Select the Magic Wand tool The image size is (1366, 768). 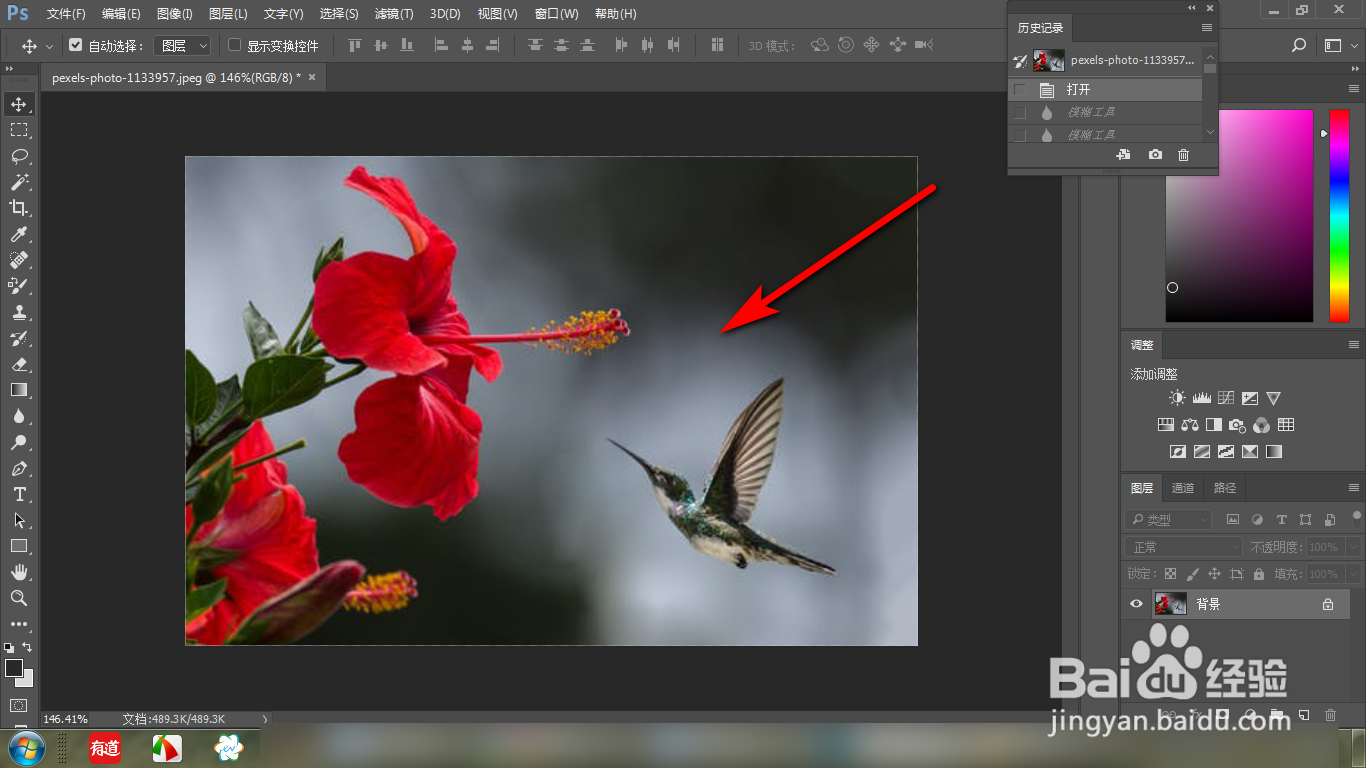click(x=19, y=182)
